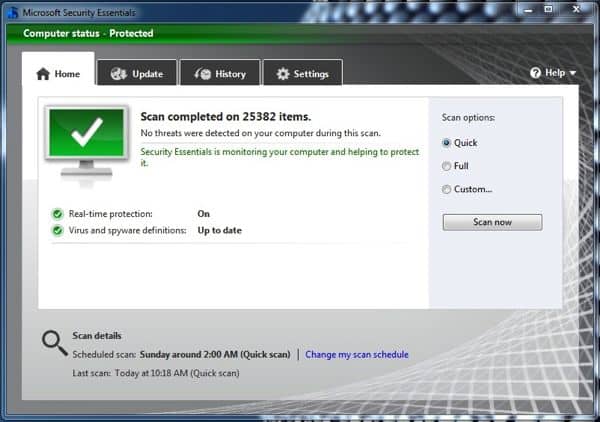
Task: Click the Update tab globe icon
Action: coord(119,74)
